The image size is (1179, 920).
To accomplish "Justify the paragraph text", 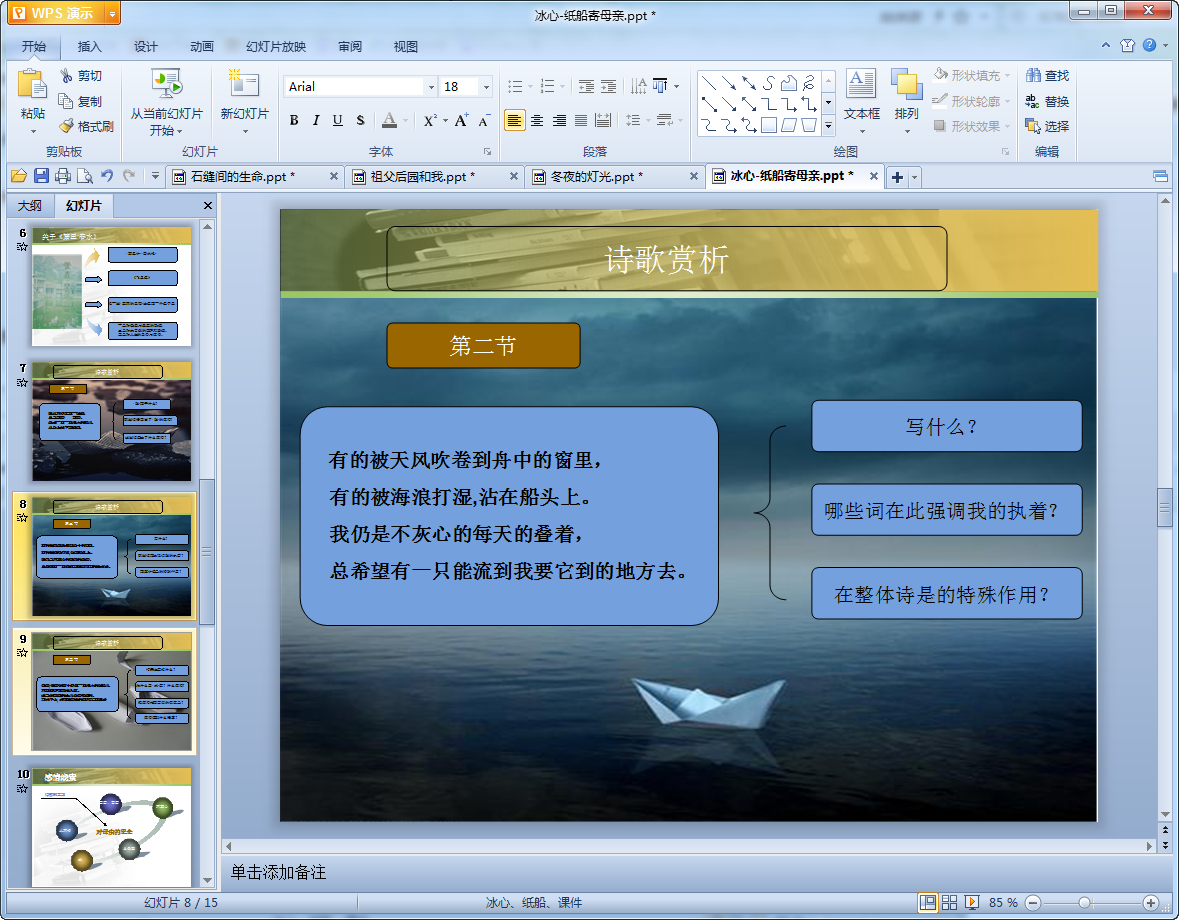I will [x=581, y=120].
